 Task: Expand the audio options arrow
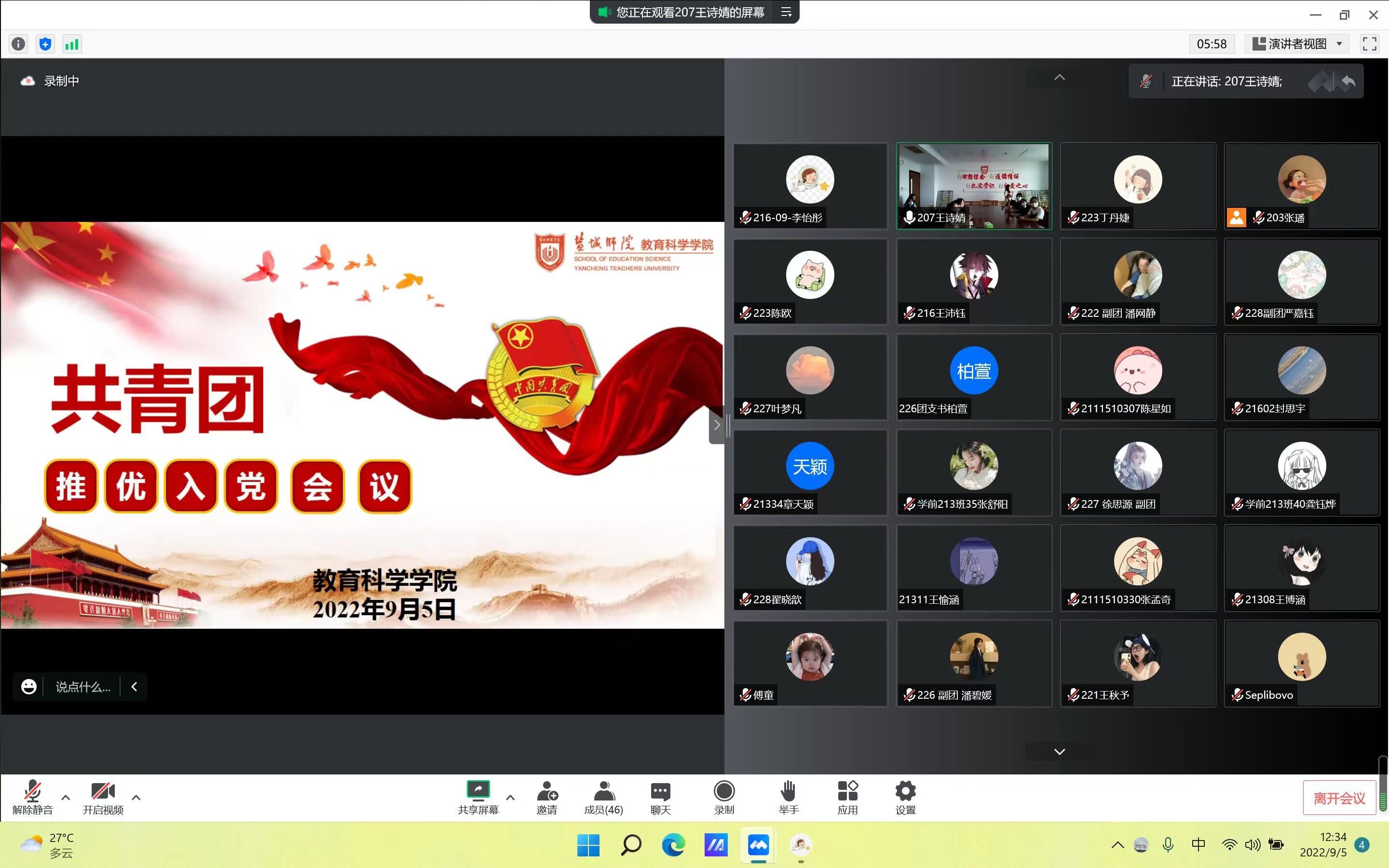(66, 798)
